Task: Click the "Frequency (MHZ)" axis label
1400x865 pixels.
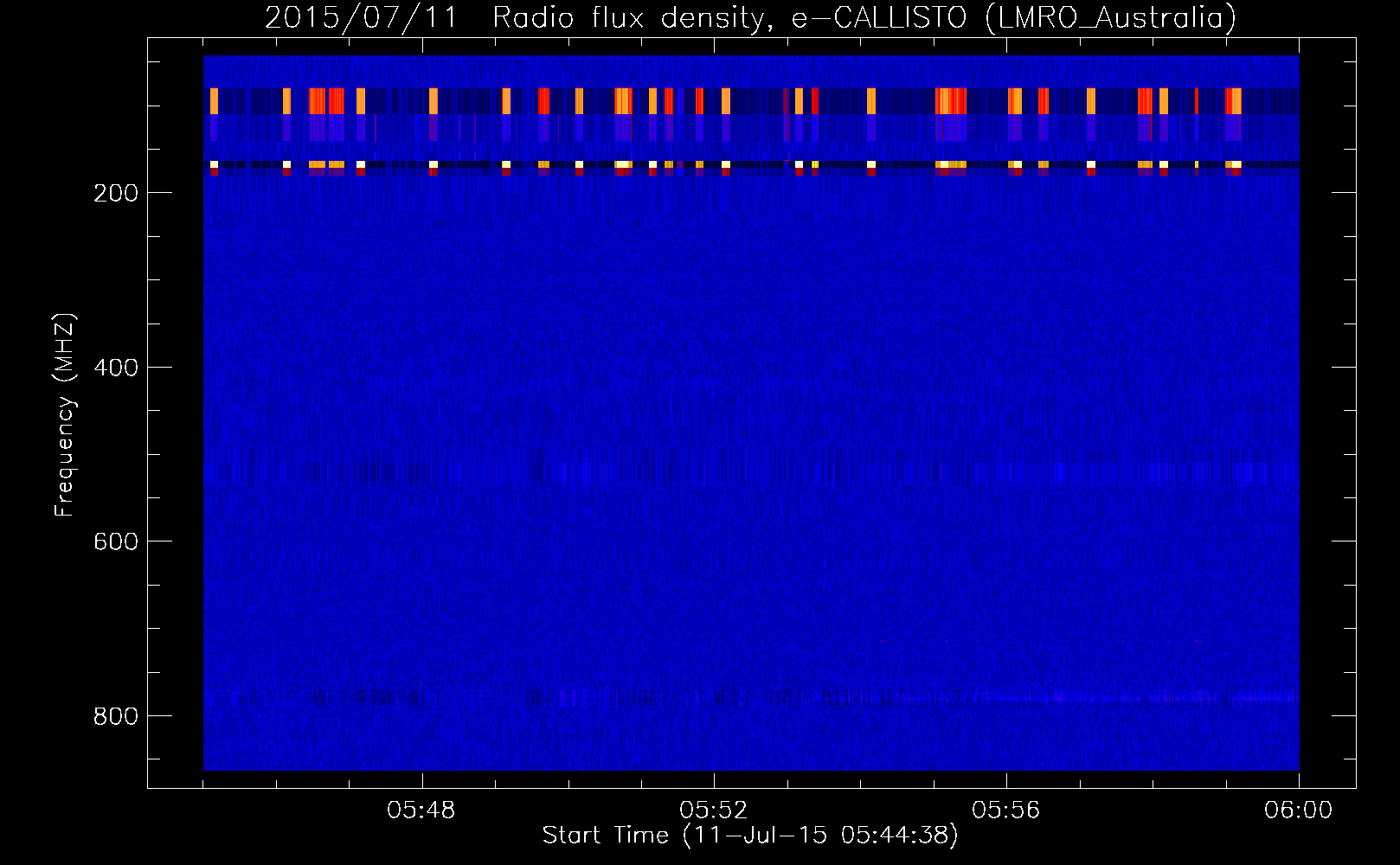Action: click(x=64, y=415)
